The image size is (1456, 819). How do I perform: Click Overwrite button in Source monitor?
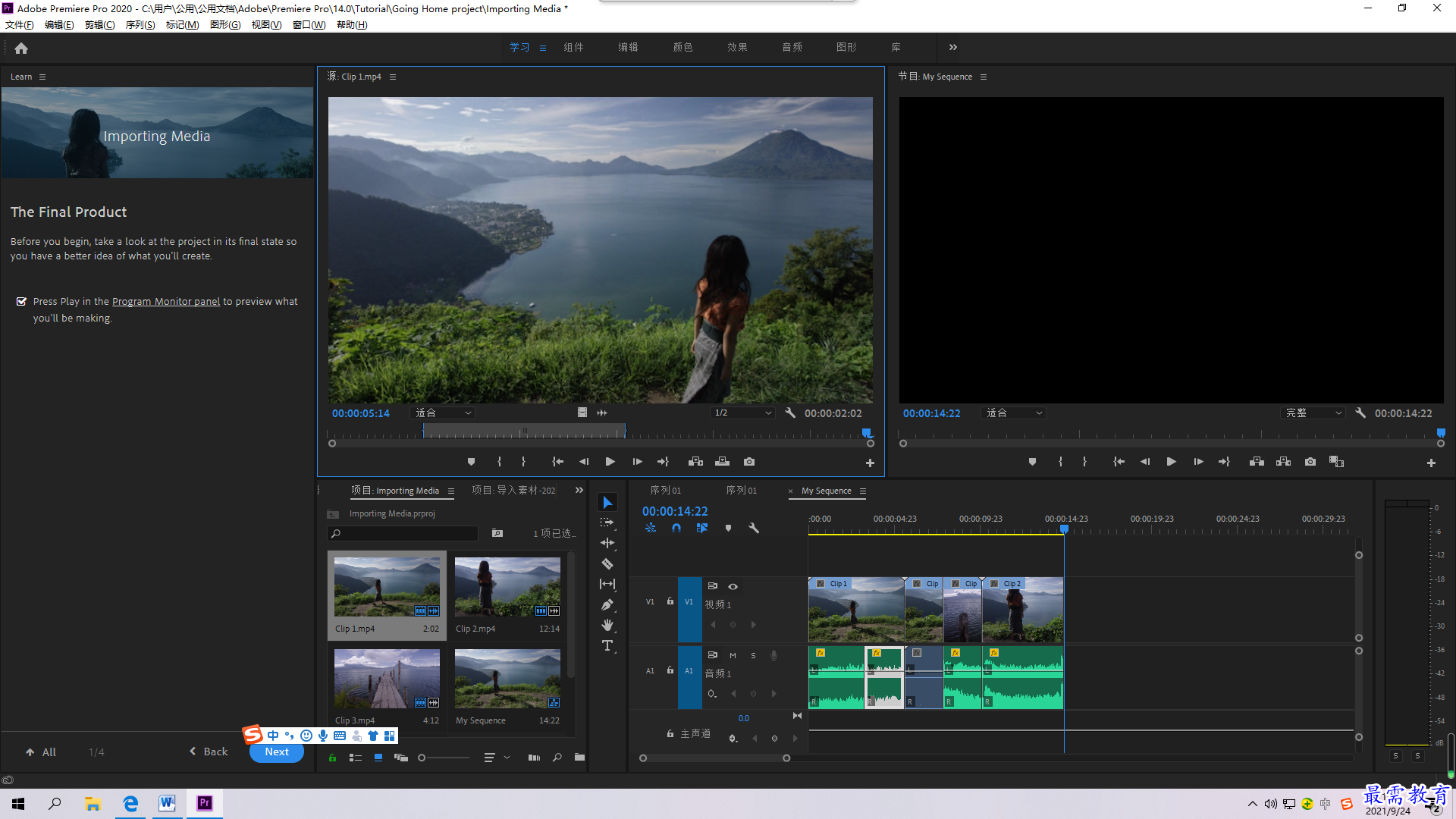(x=723, y=462)
